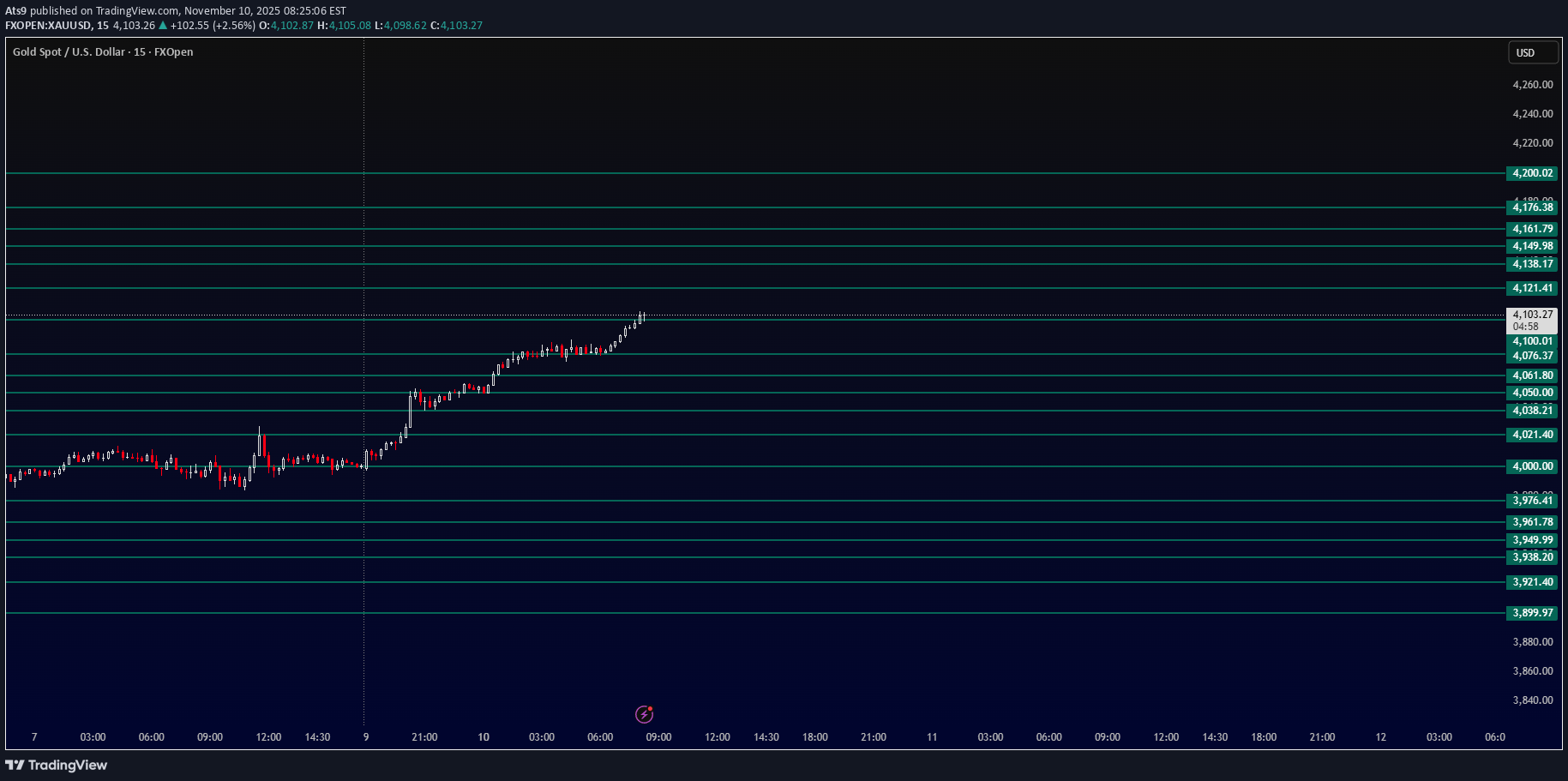The height and width of the screenshot is (781, 1568).
Task: Click date 10 on the time axis
Action: pyautogui.click(x=484, y=737)
